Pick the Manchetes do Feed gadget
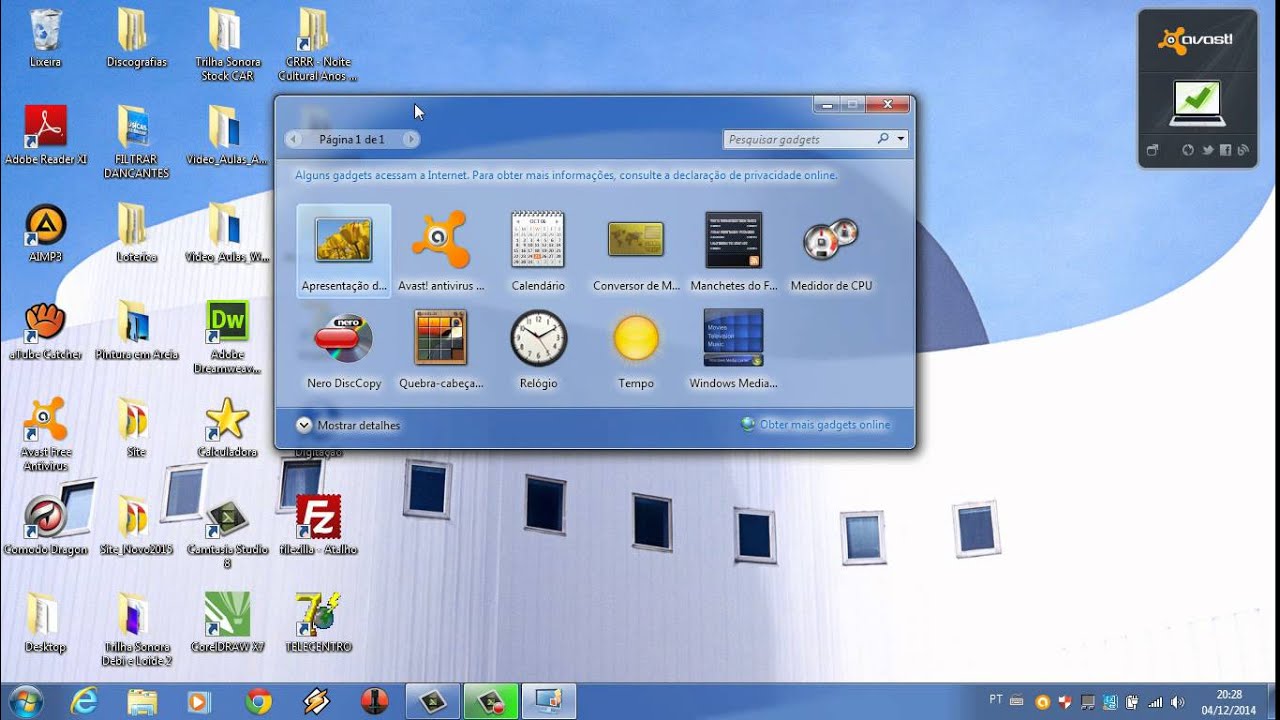Screen dimensions: 1280x720 point(734,251)
